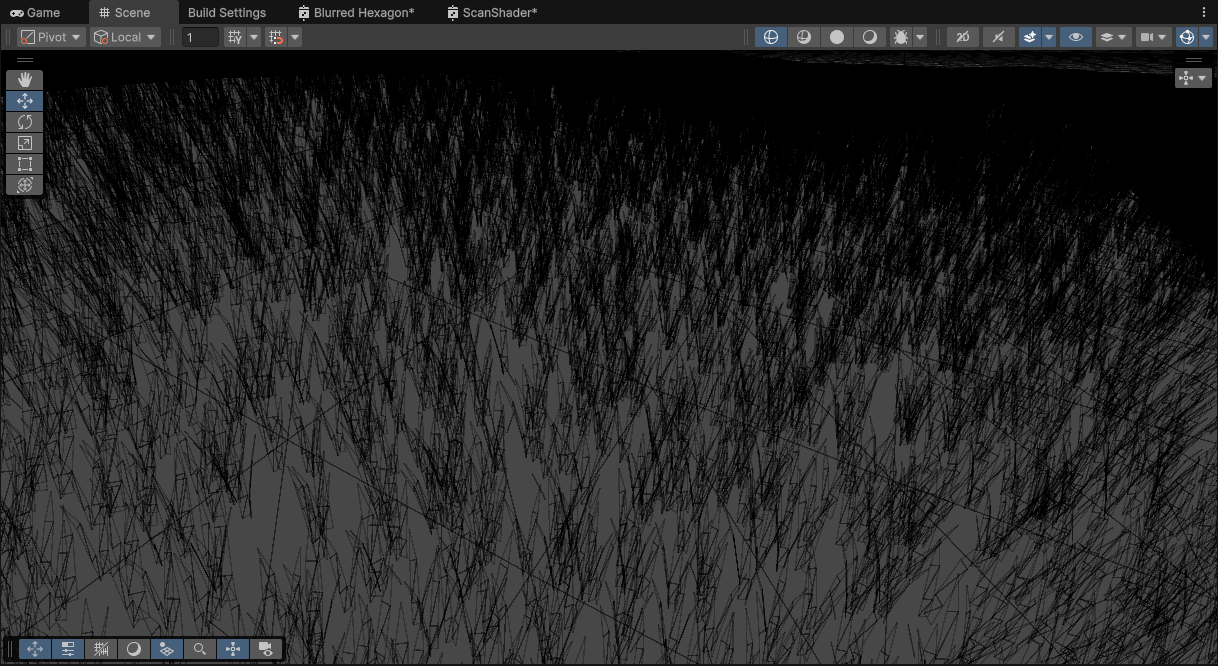Toggle scene audio mute button
This screenshot has height=666, width=1218.
click(997, 37)
